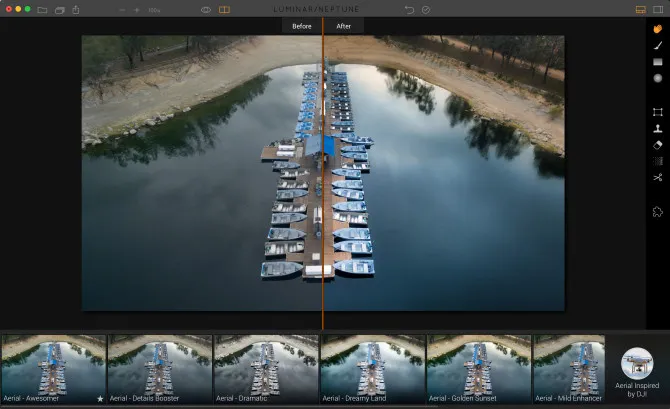
Task: Toggle the quick preview eye icon
Action: click(206, 9)
